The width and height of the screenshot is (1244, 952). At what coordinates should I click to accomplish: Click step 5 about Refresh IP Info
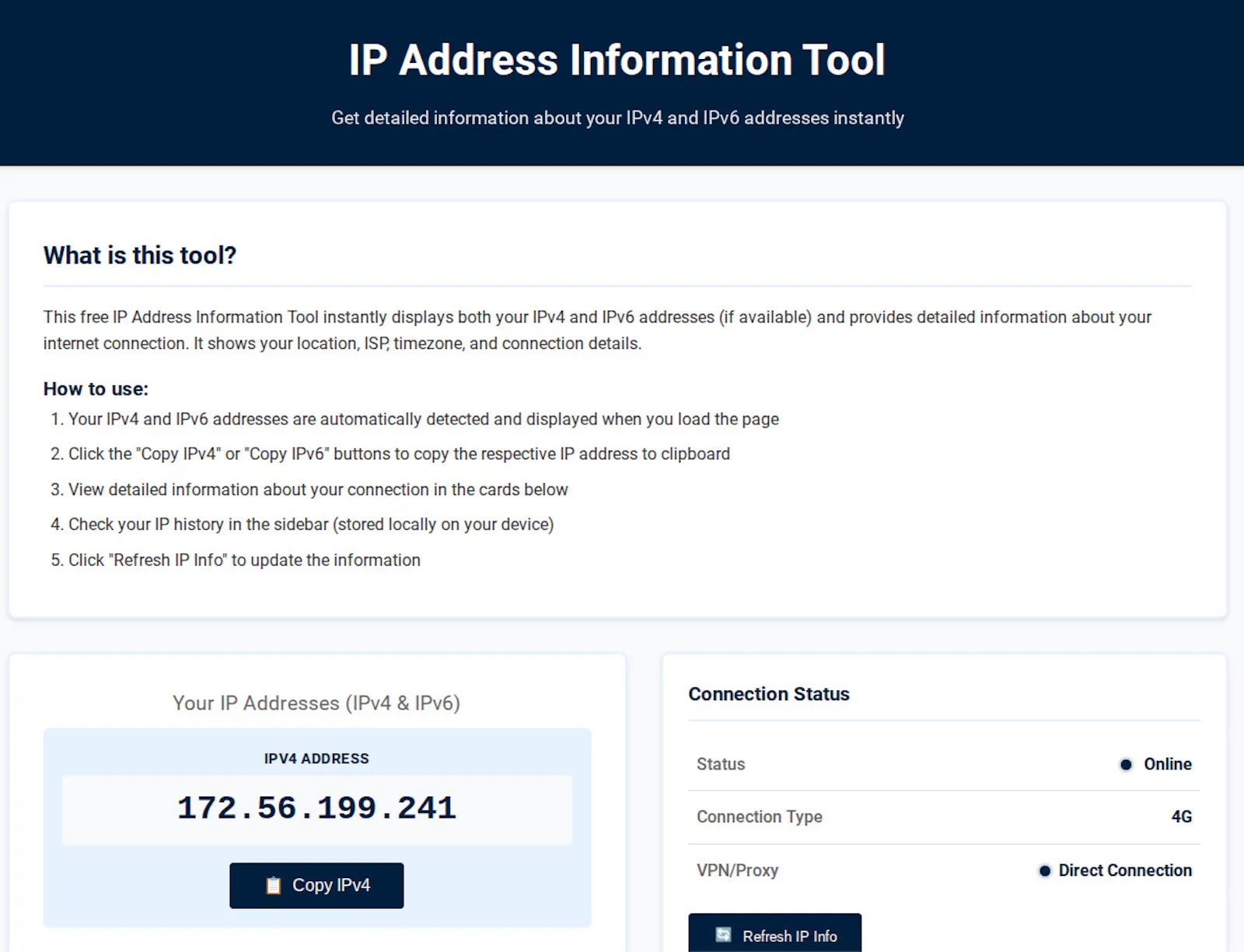(236, 560)
